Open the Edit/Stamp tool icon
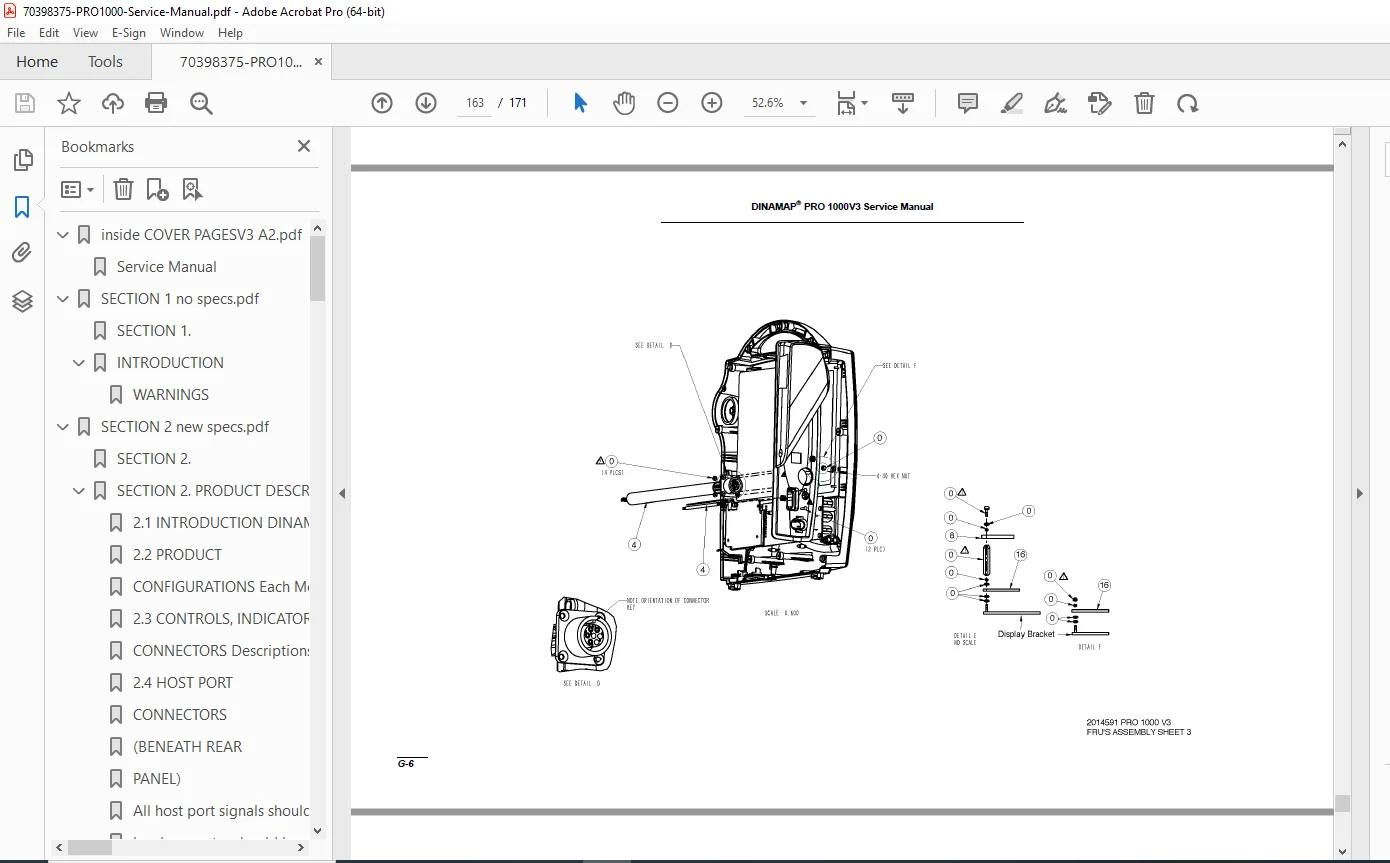The height and width of the screenshot is (863, 1390). point(1100,103)
